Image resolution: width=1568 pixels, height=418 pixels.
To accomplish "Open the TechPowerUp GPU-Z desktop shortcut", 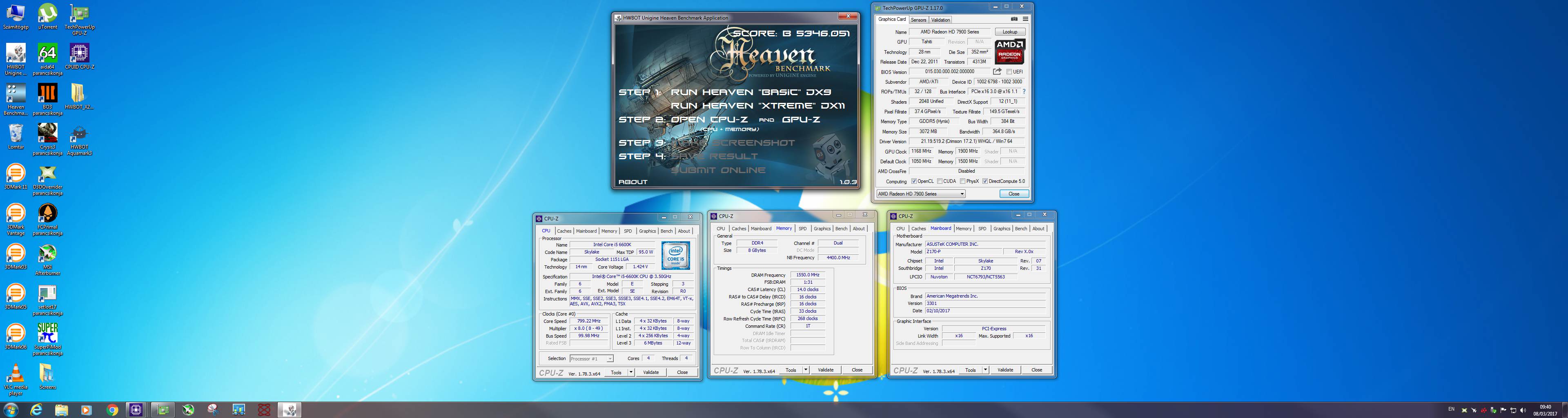I will point(79,20).
